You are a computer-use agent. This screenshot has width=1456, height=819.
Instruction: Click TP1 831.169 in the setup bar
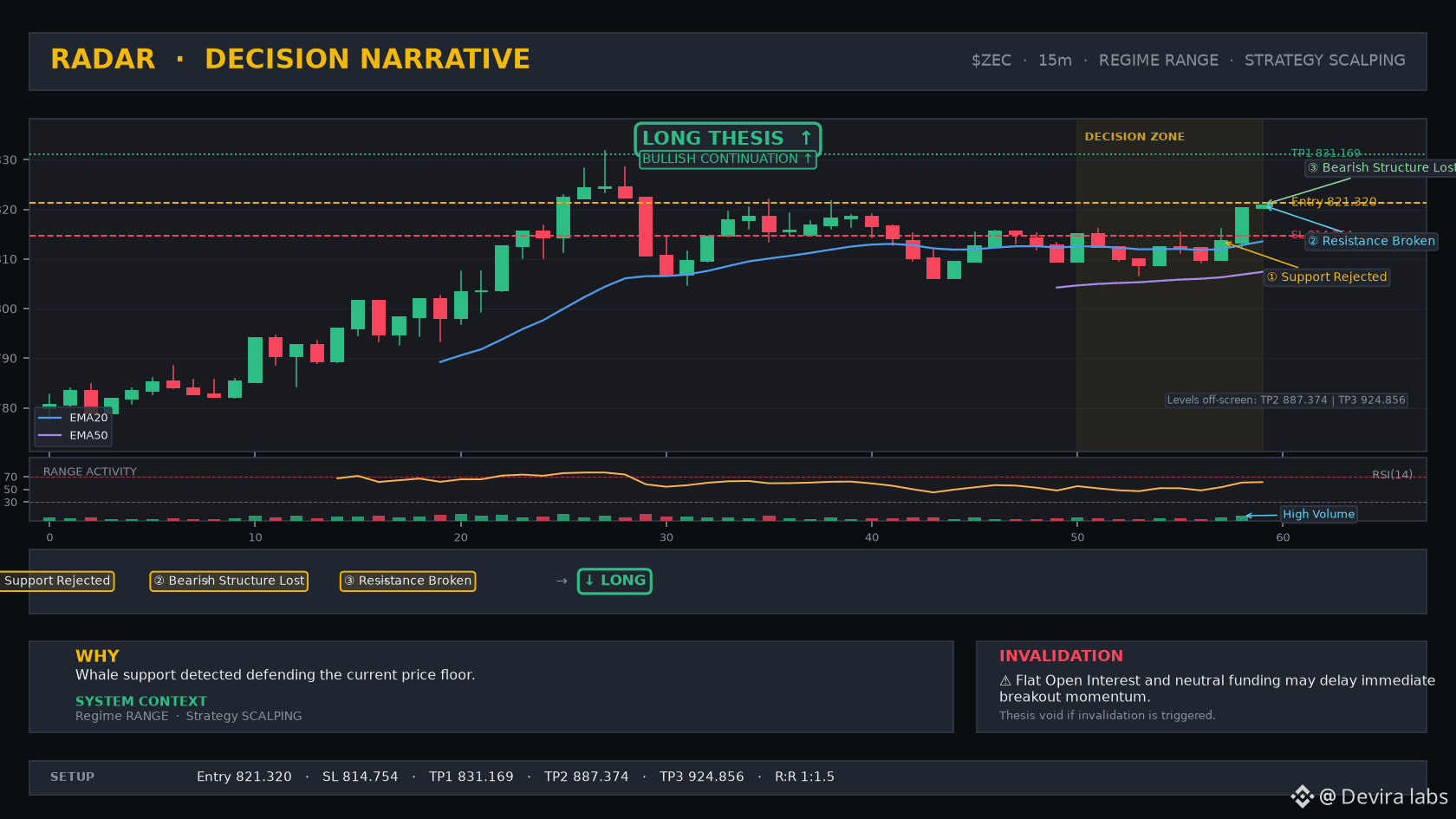tap(471, 777)
